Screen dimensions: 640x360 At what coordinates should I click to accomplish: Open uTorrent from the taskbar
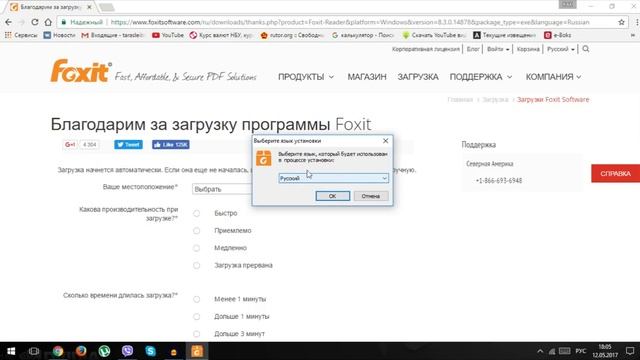click(x=104, y=351)
